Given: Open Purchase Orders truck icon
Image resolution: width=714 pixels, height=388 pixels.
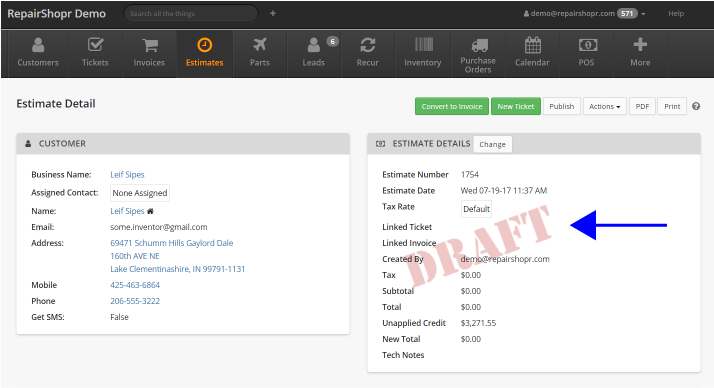Looking at the screenshot, I should pos(479,45).
